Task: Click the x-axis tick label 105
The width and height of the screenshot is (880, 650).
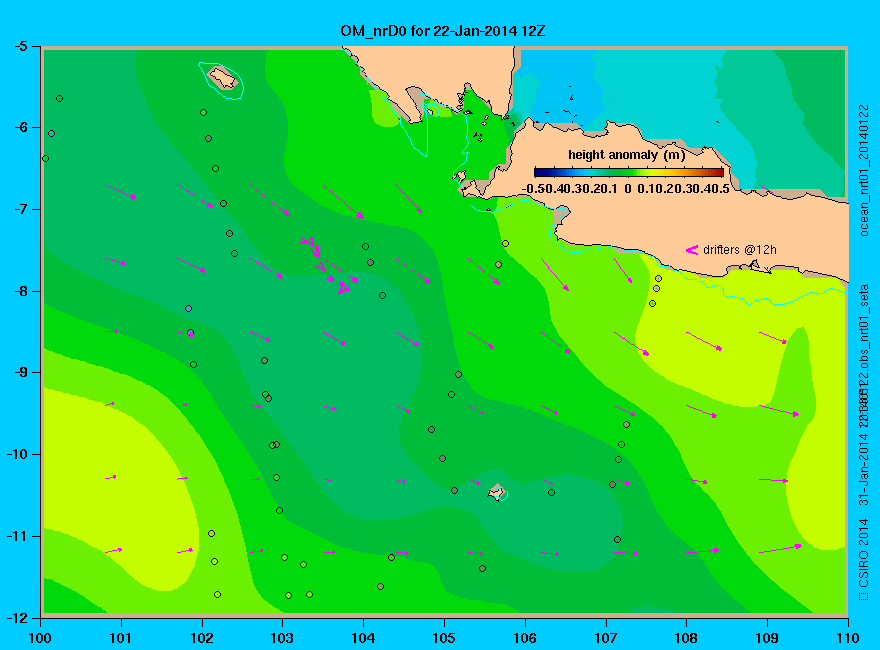Action: pyautogui.click(x=444, y=638)
